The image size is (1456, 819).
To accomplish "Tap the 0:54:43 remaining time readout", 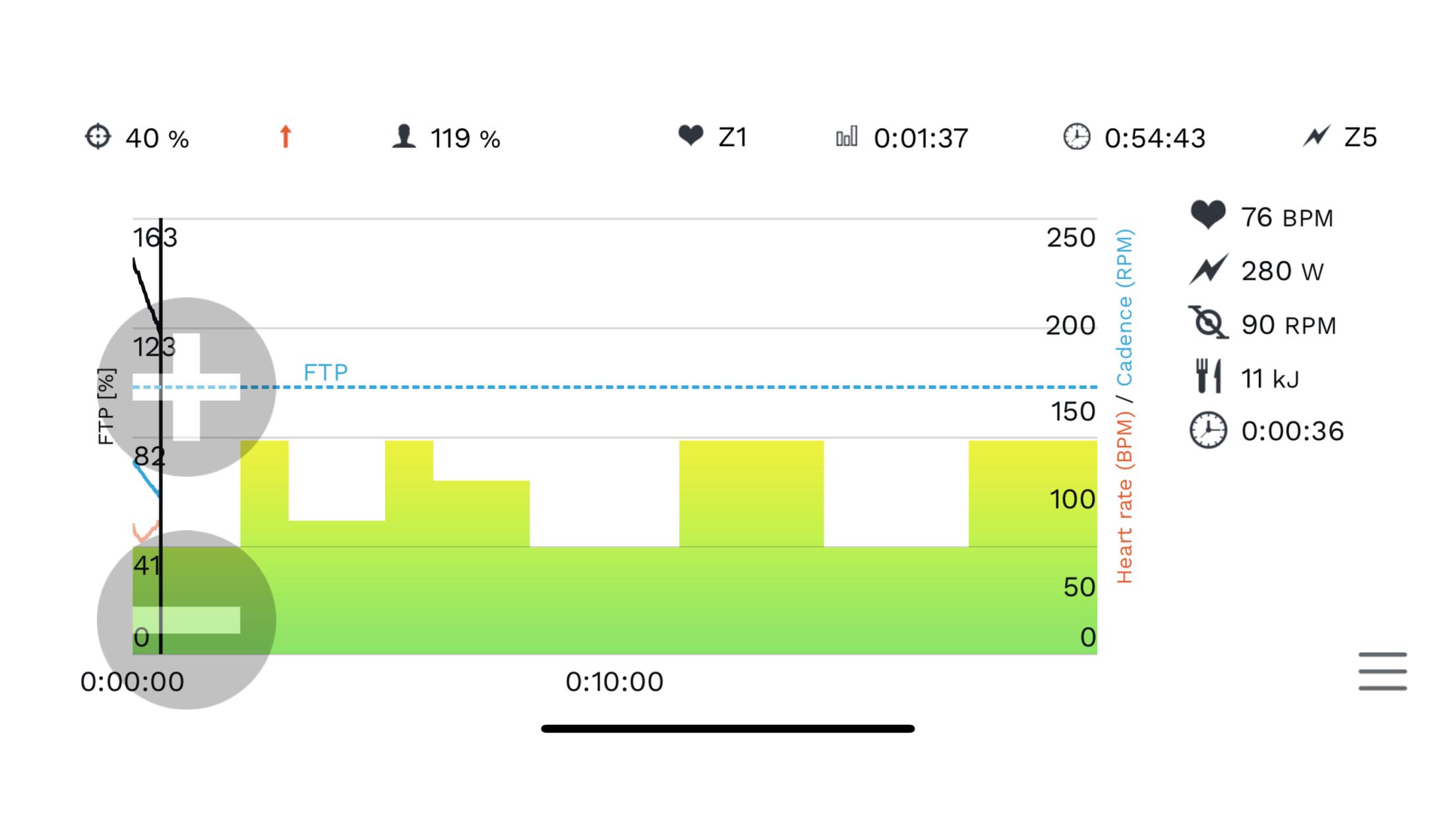I will 1155,138.
